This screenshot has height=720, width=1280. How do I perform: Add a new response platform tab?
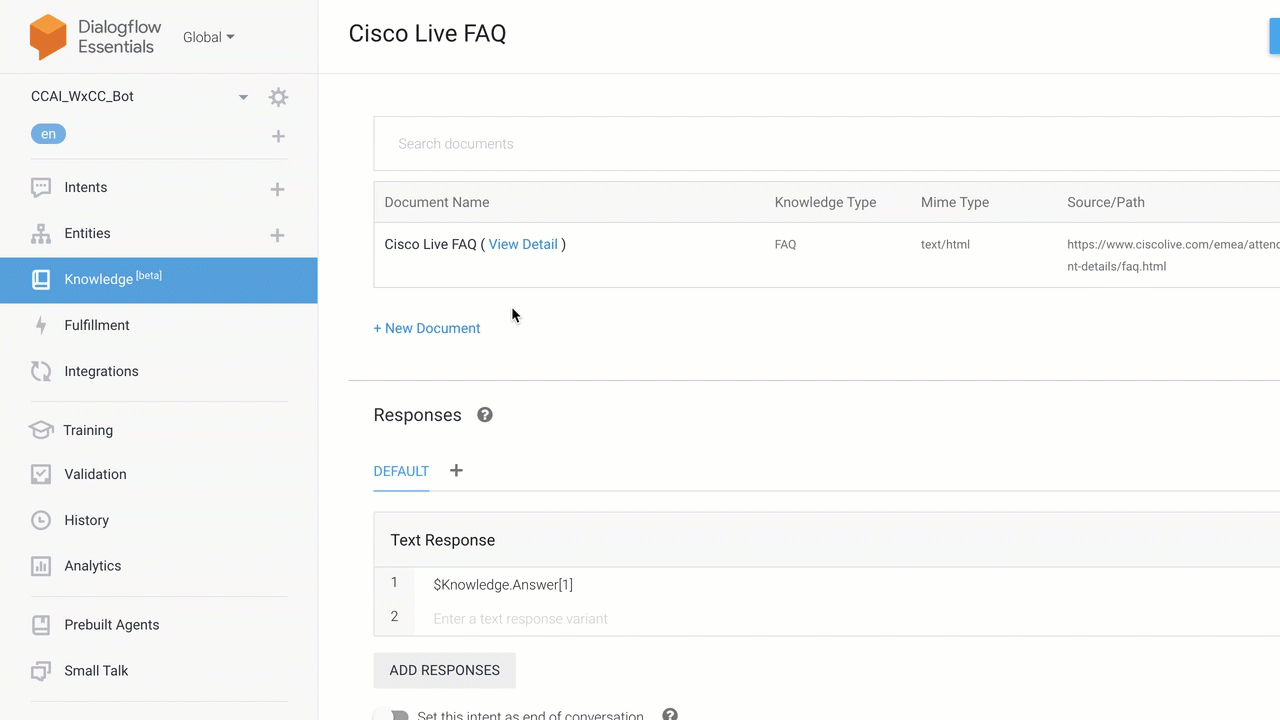click(x=456, y=470)
